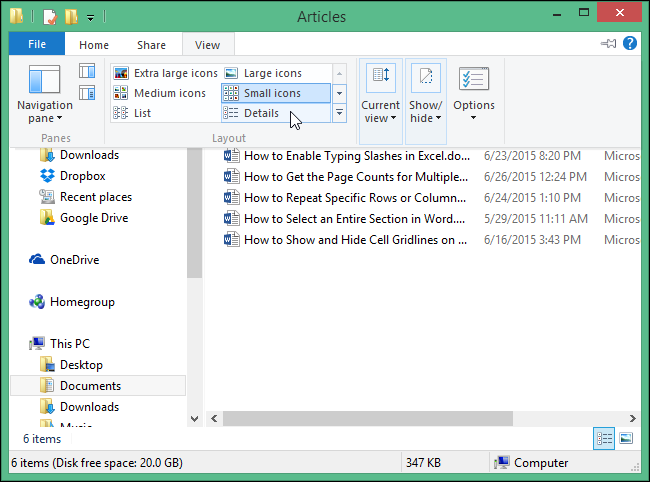Toggle the Preview pane icon
Screen dimensions: 650x482
tap(87, 71)
